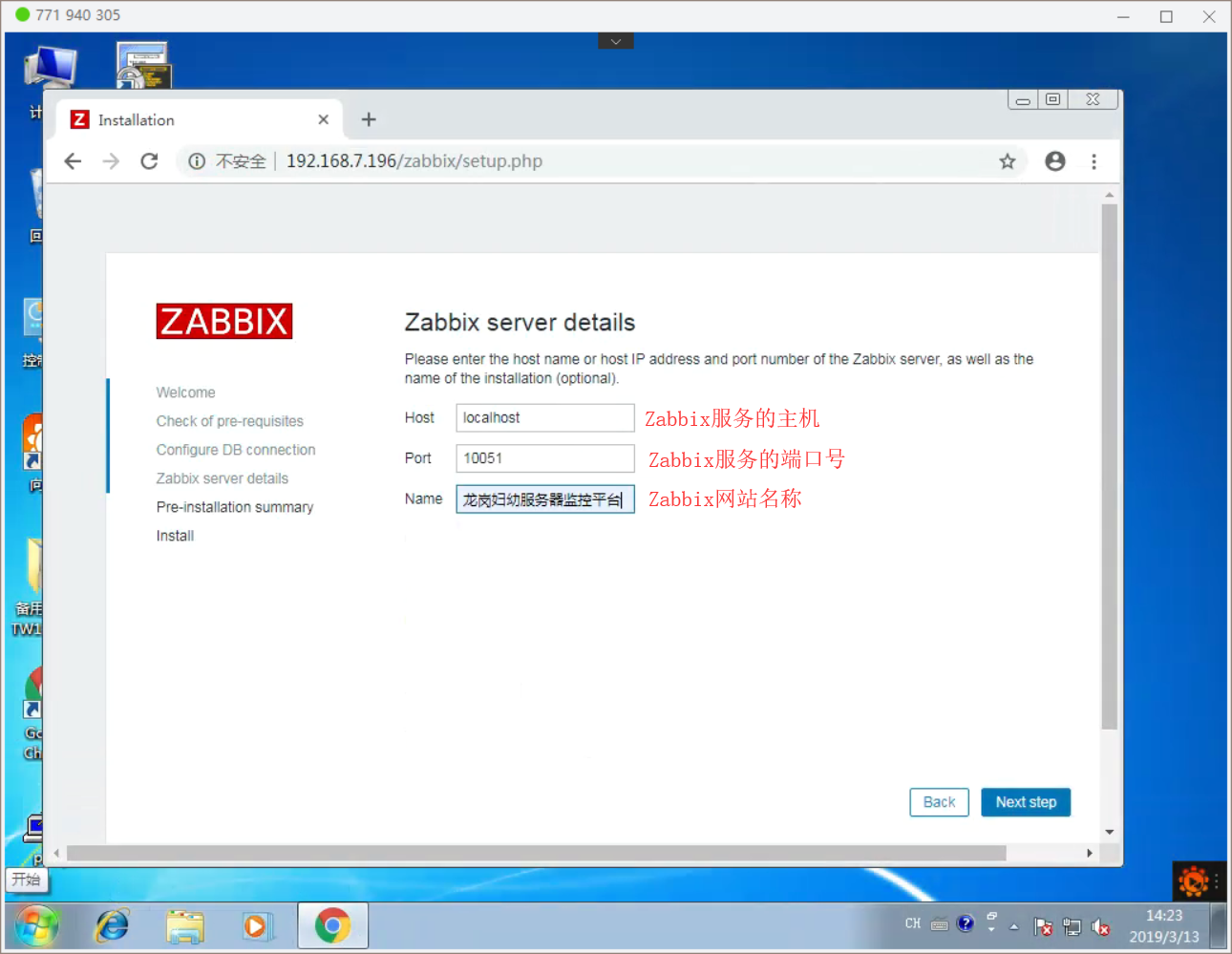Click the address bar URL
1232x954 pixels.
(414, 161)
